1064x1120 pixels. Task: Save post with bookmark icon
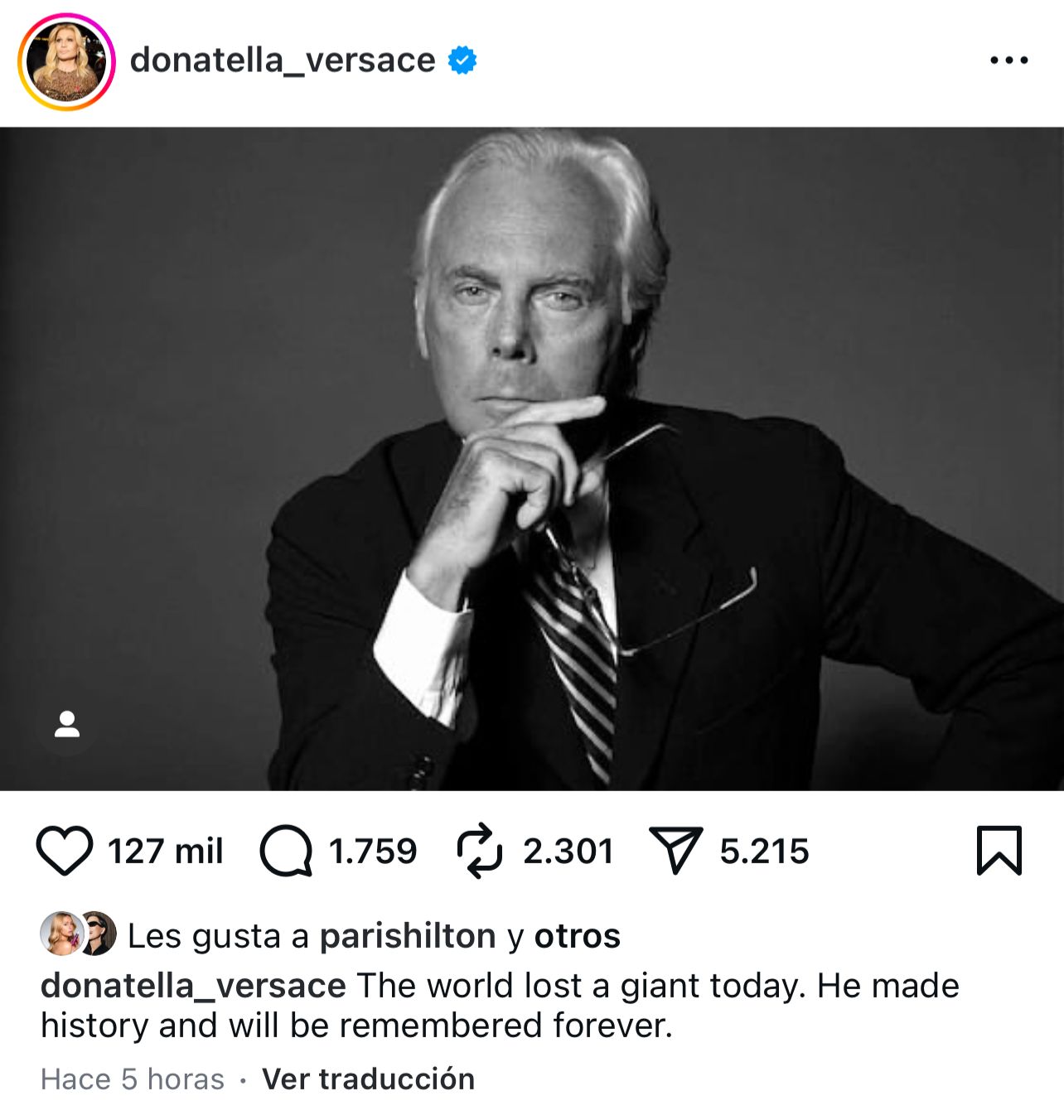point(999,851)
